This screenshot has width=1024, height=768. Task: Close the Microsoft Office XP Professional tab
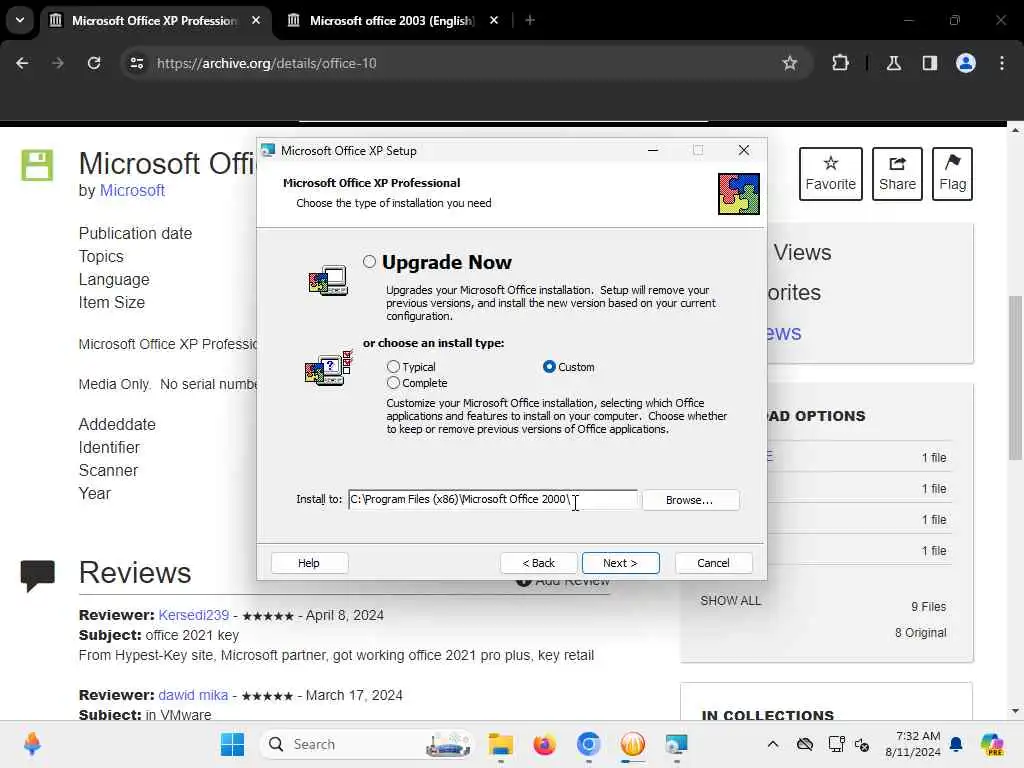coord(256,21)
